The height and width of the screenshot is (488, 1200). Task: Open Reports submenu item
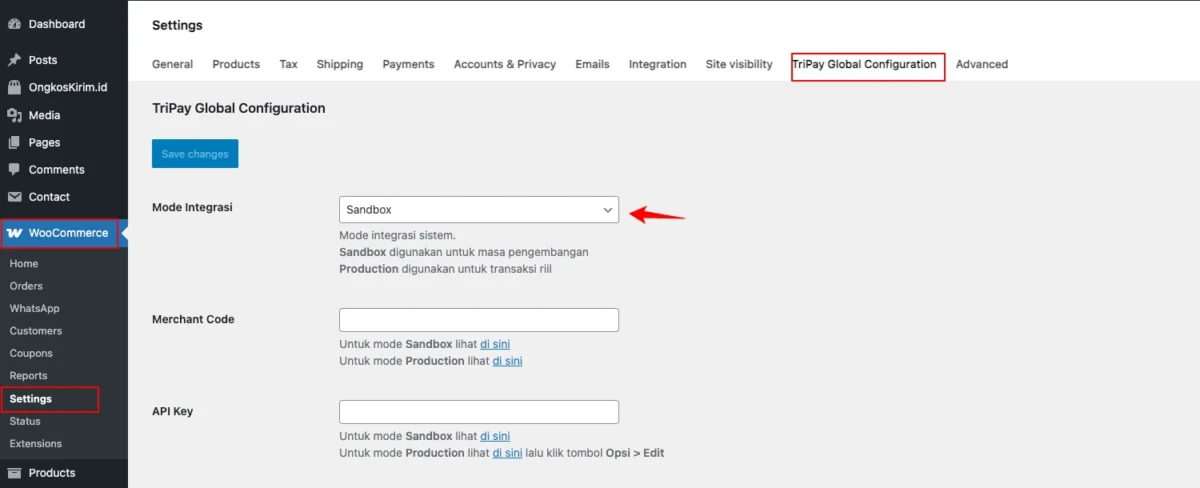pyautogui.click(x=29, y=376)
